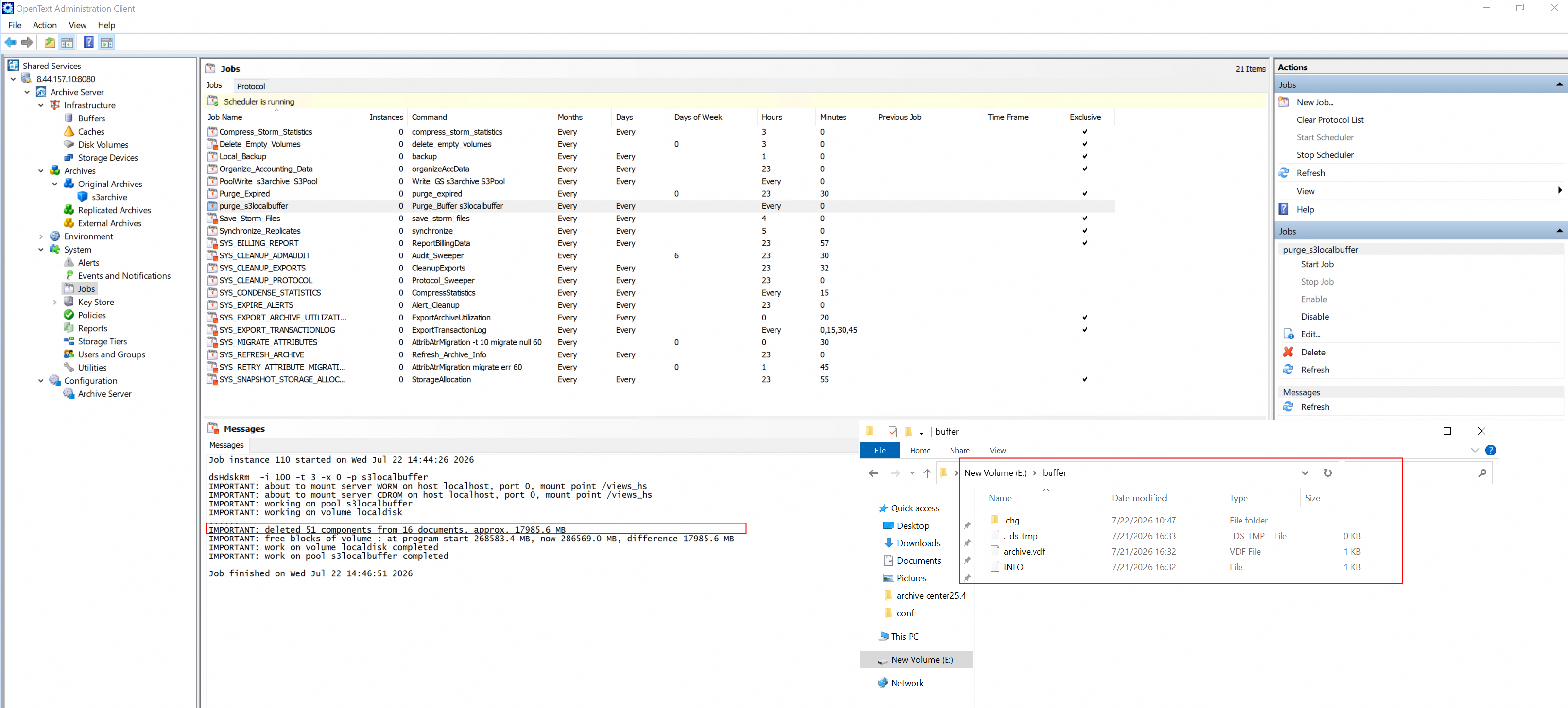The width and height of the screenshot is (1568, 708).
Task: Open Storage Tiers under System
Action: tap(102, 342)
